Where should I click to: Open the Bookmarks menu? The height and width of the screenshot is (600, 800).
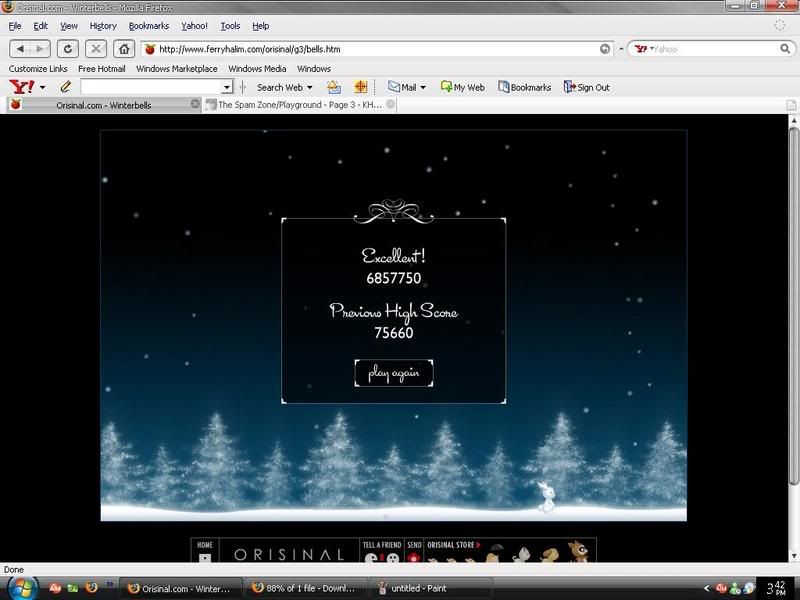[x=148, y=26]
